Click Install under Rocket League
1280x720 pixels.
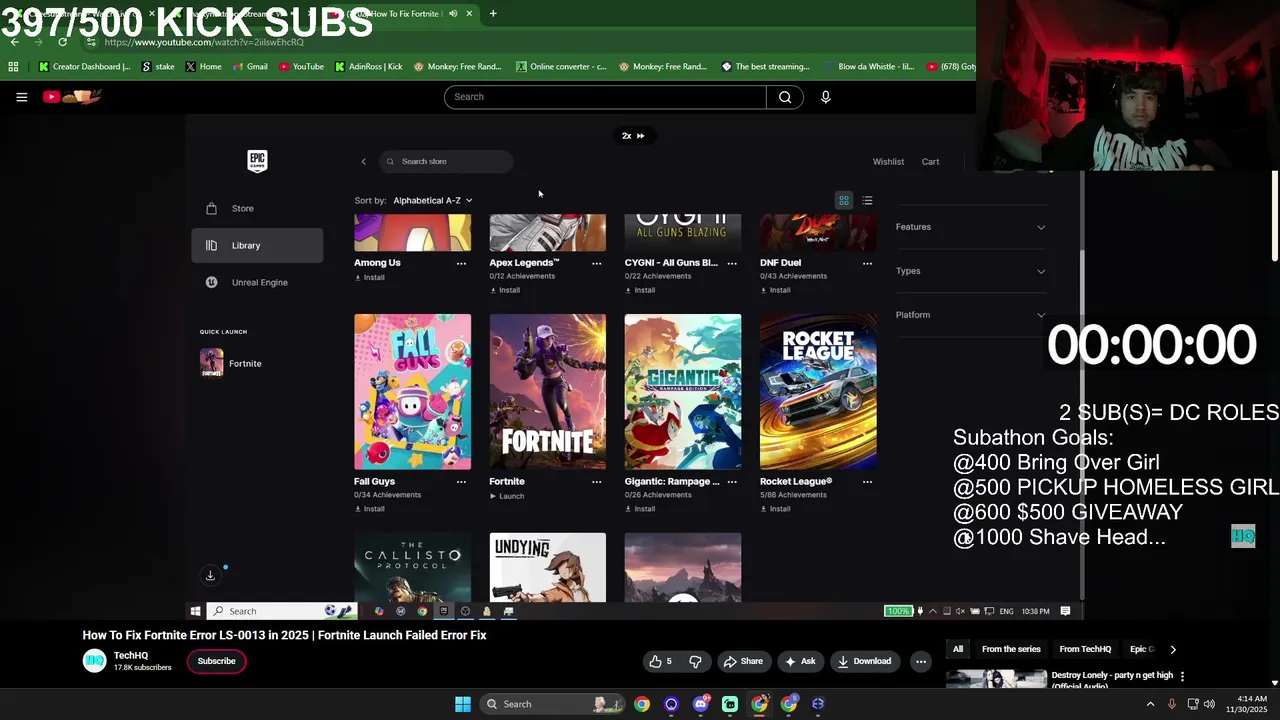775,509
